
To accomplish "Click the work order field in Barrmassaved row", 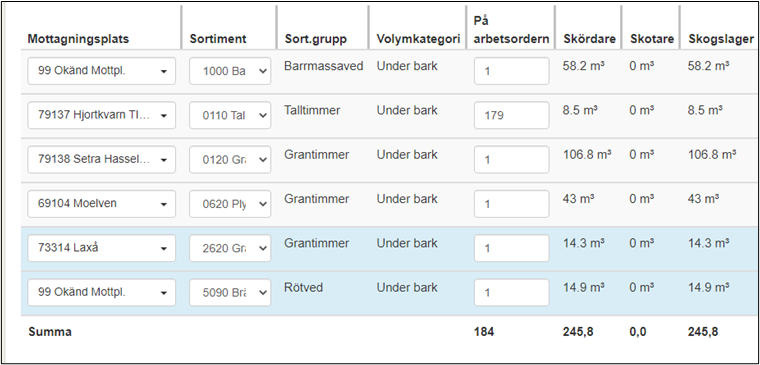I will click(x=511, y=71).
